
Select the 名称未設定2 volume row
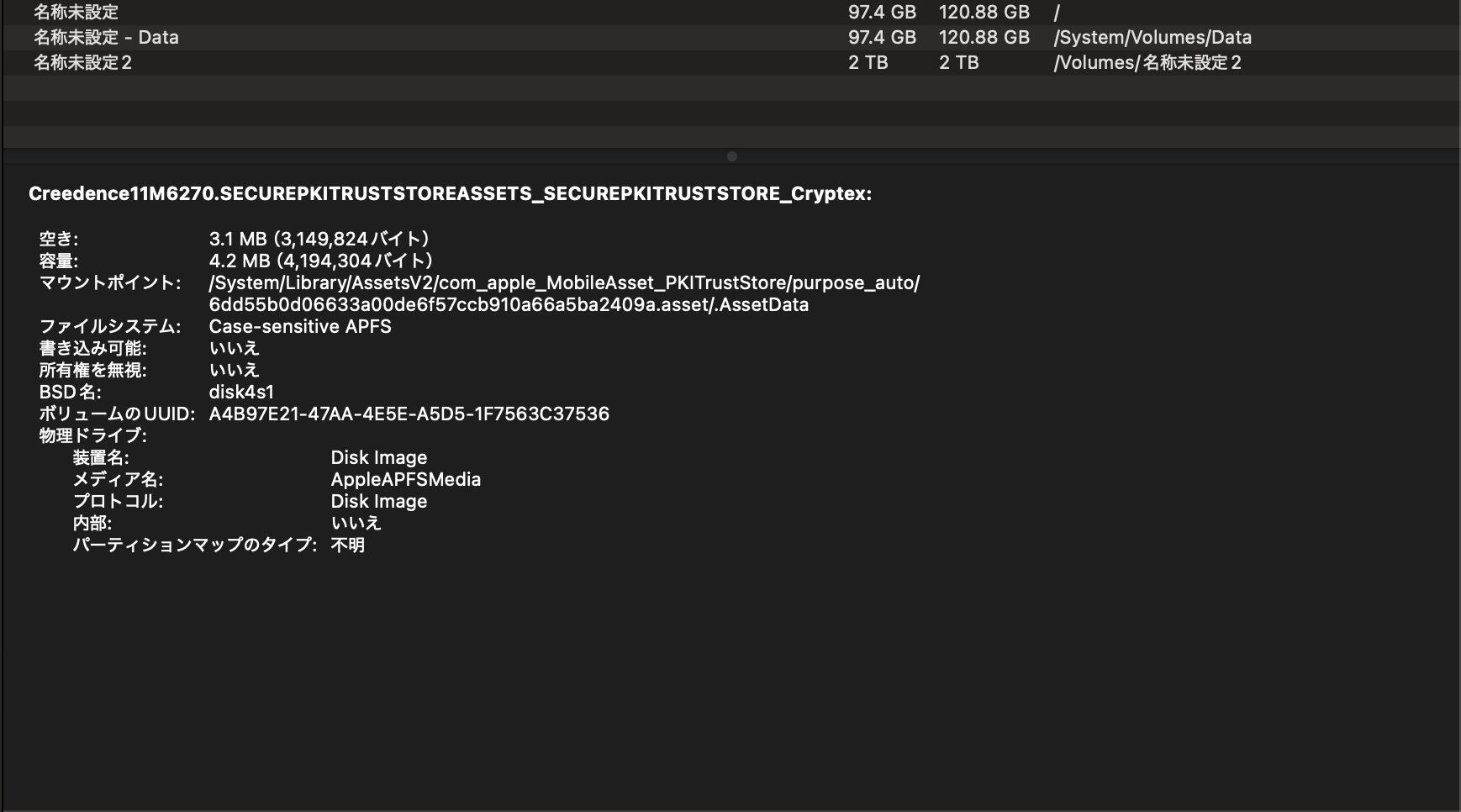[82, 63]
